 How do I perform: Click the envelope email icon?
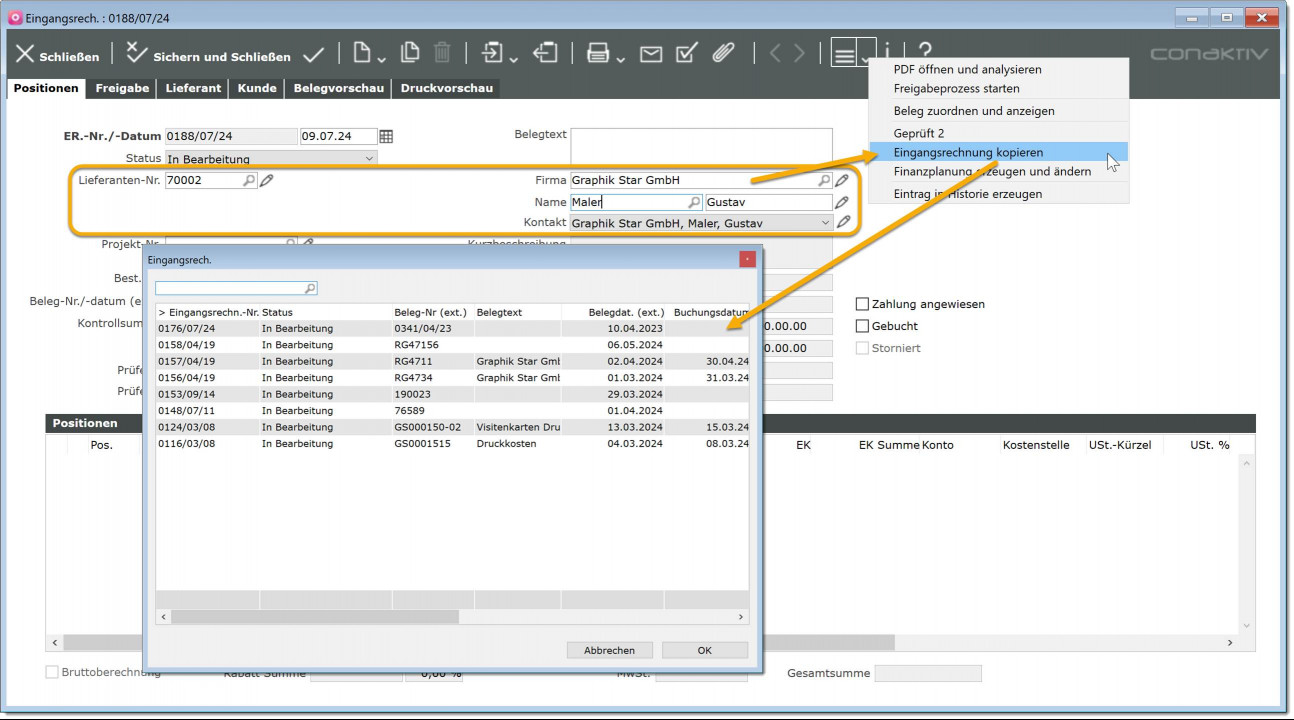pyautogui.click(x=651, y=54)
